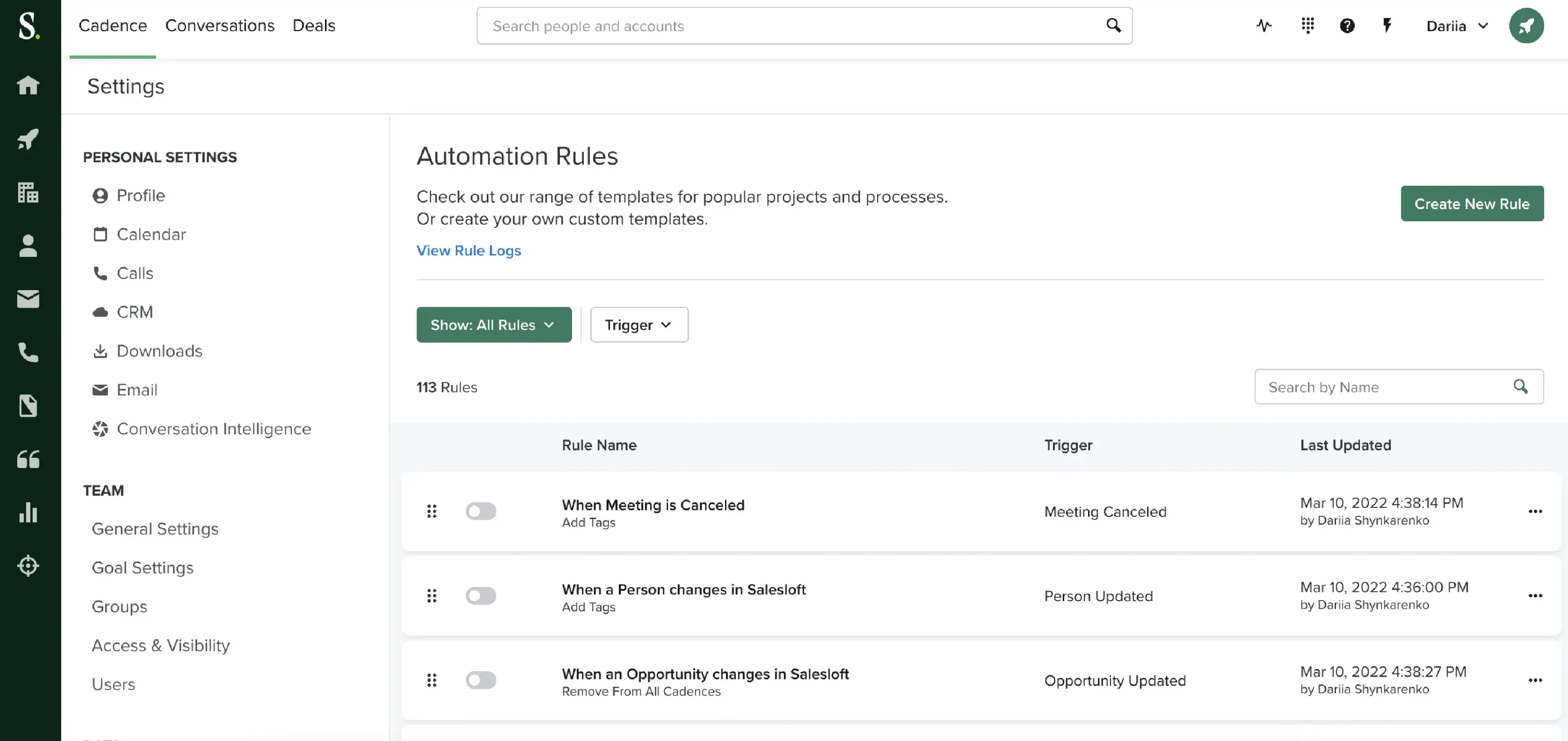
Task: Open CRM personal settings
Action: tap(122, 312)
